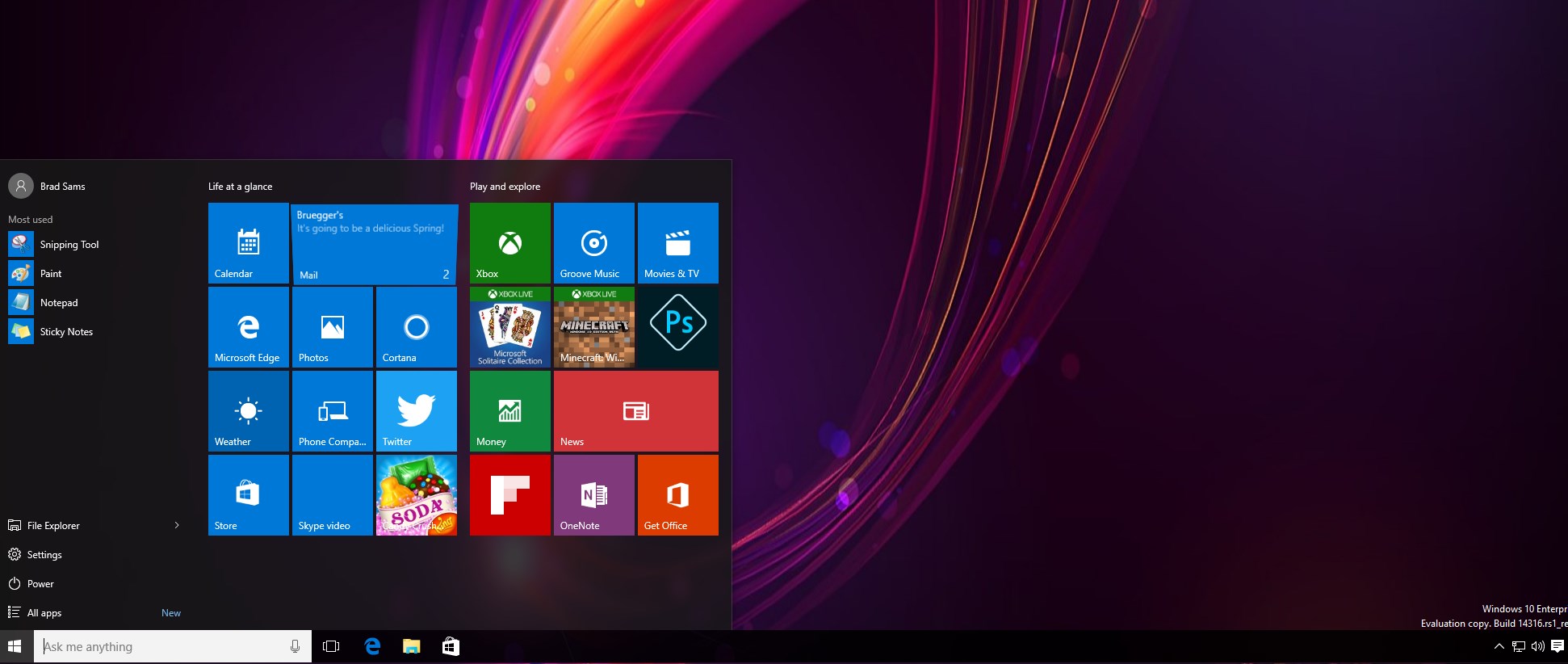Open Snipping Tool from most used
The image size is (1568, 664).
(x=69, y=245)
